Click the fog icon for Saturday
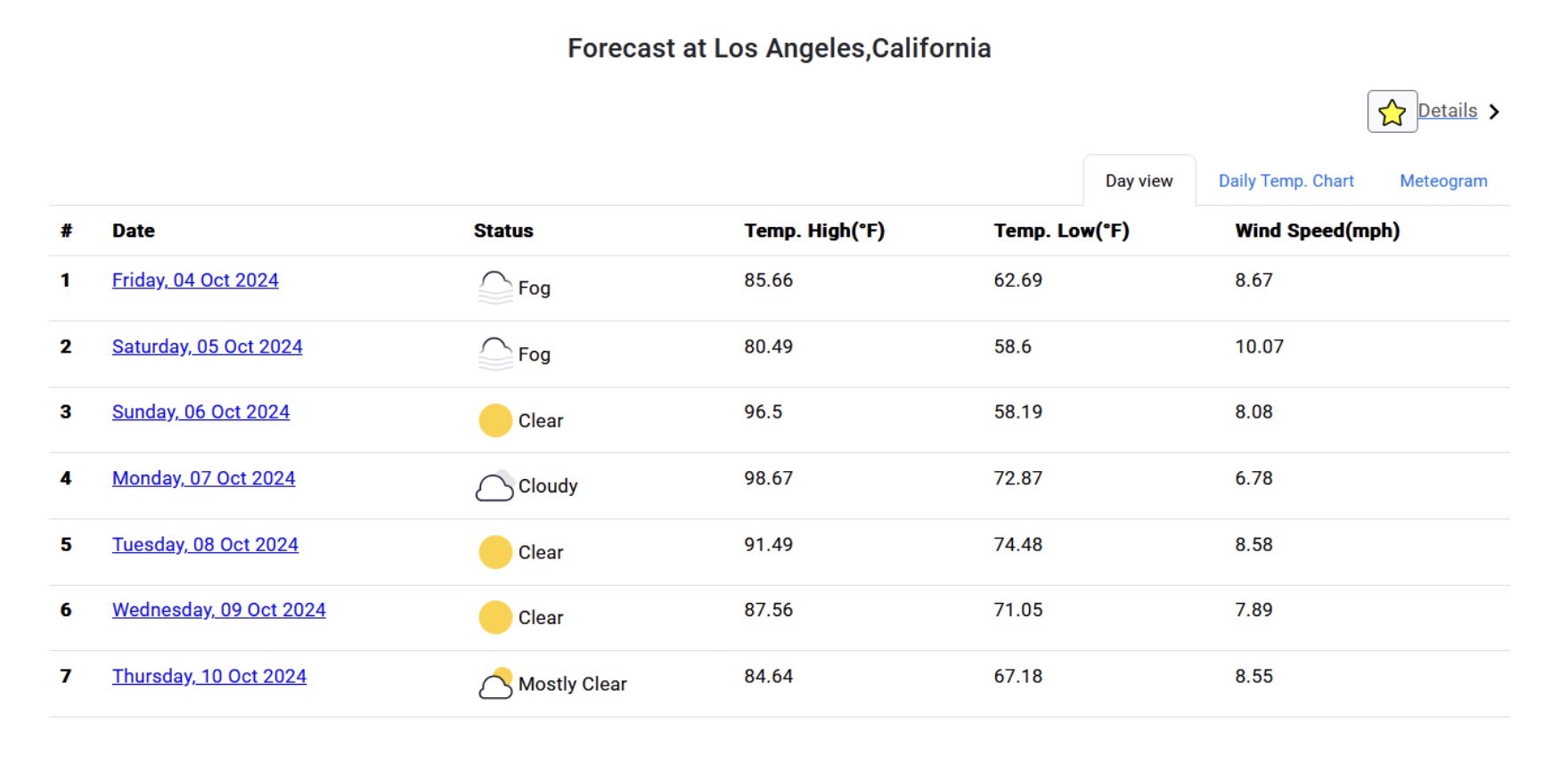The width and height of the screenshot is (1568, 764). 495,354
